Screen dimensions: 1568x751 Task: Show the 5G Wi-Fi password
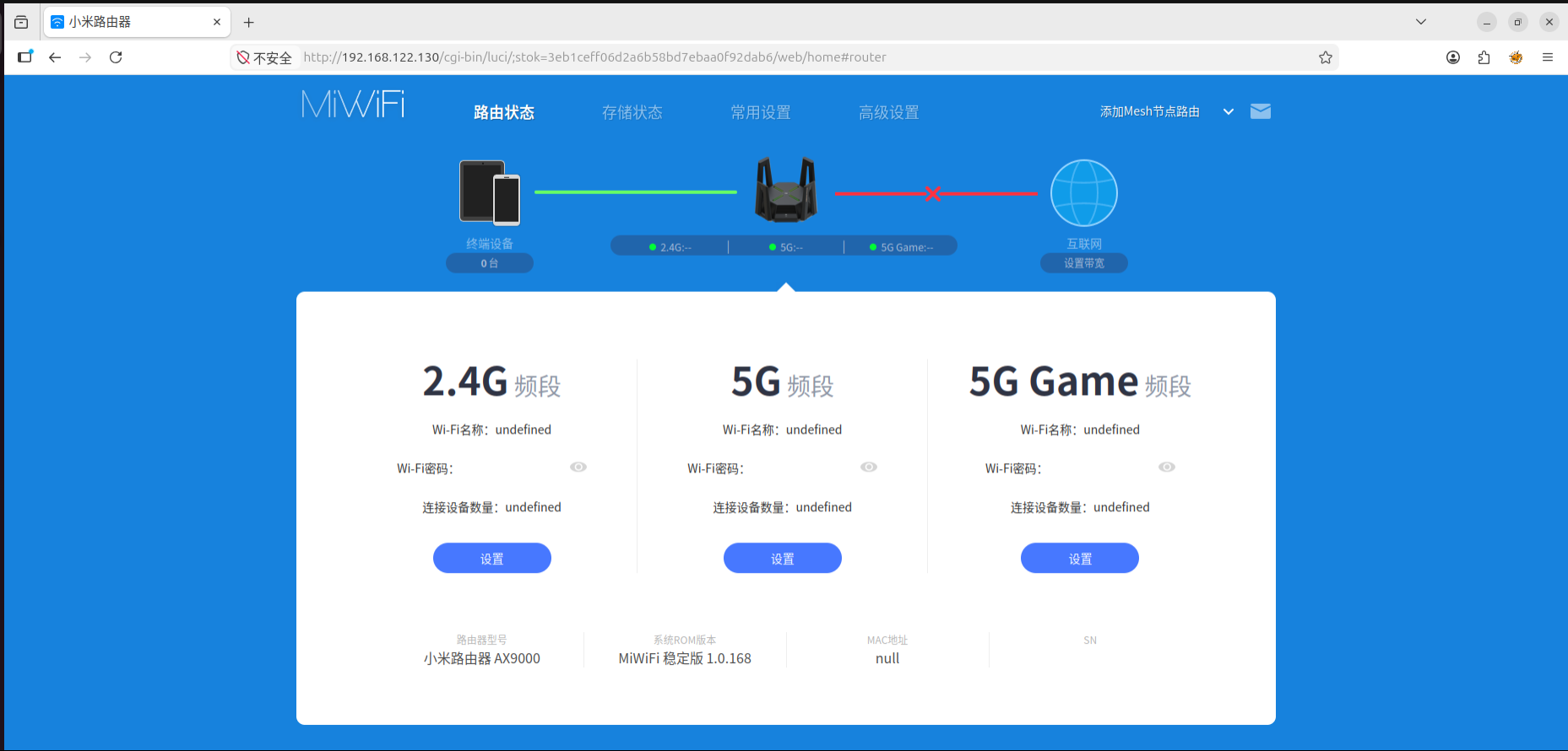pyautogui.click(x=869, y=467)
